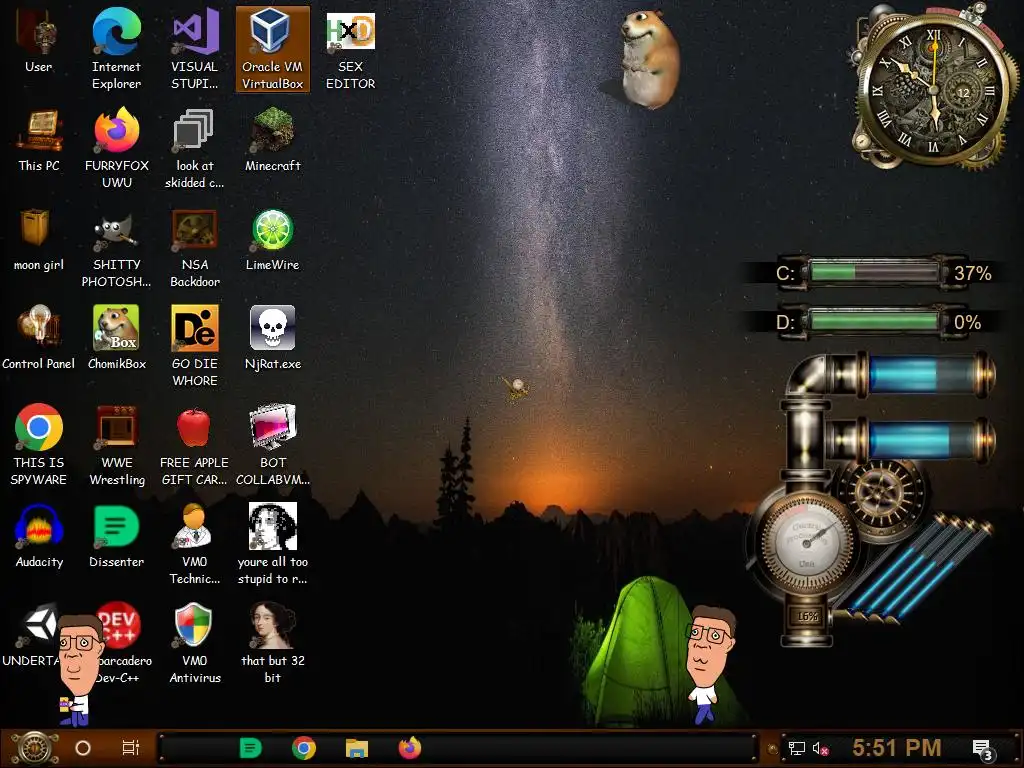Image resolution: width=1024 pixels, height=768 pixels.
Task: Open the LimeWire desktop icon
Action: coord(272,239)
